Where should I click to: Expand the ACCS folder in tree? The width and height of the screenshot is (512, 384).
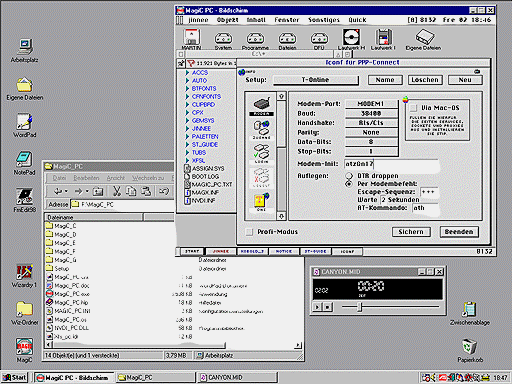click(x=187, y=73)
